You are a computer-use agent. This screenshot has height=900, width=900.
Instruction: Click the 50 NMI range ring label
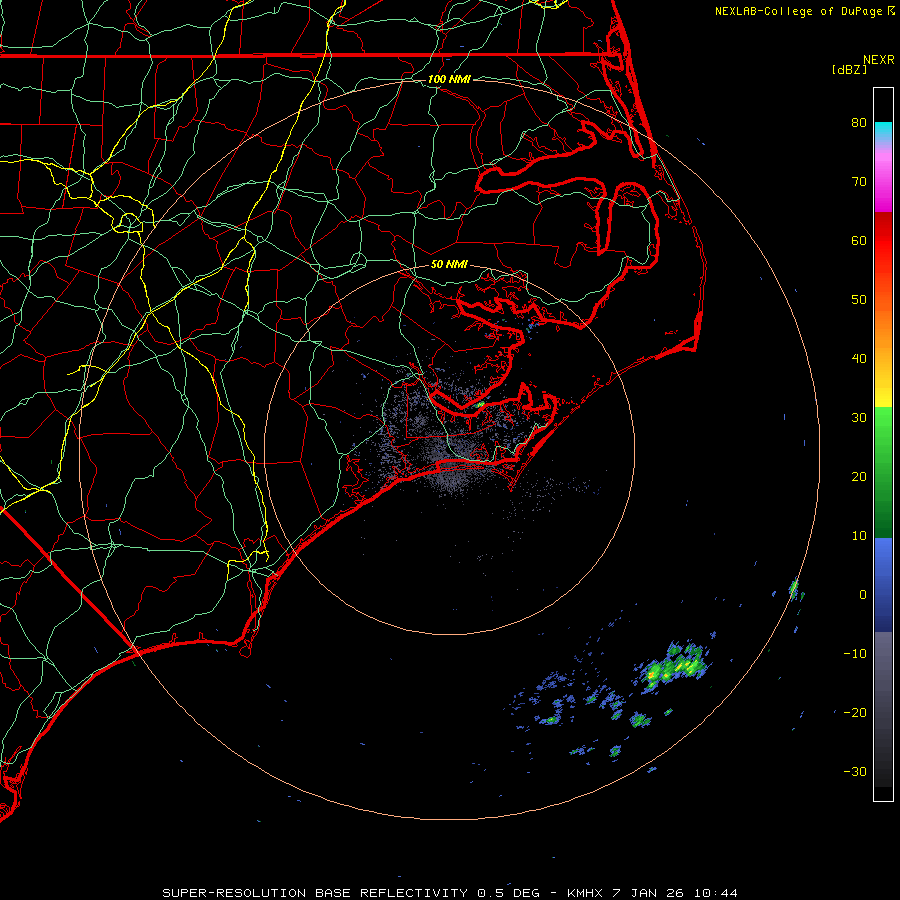pyautogui.click(x=449, y=265)
